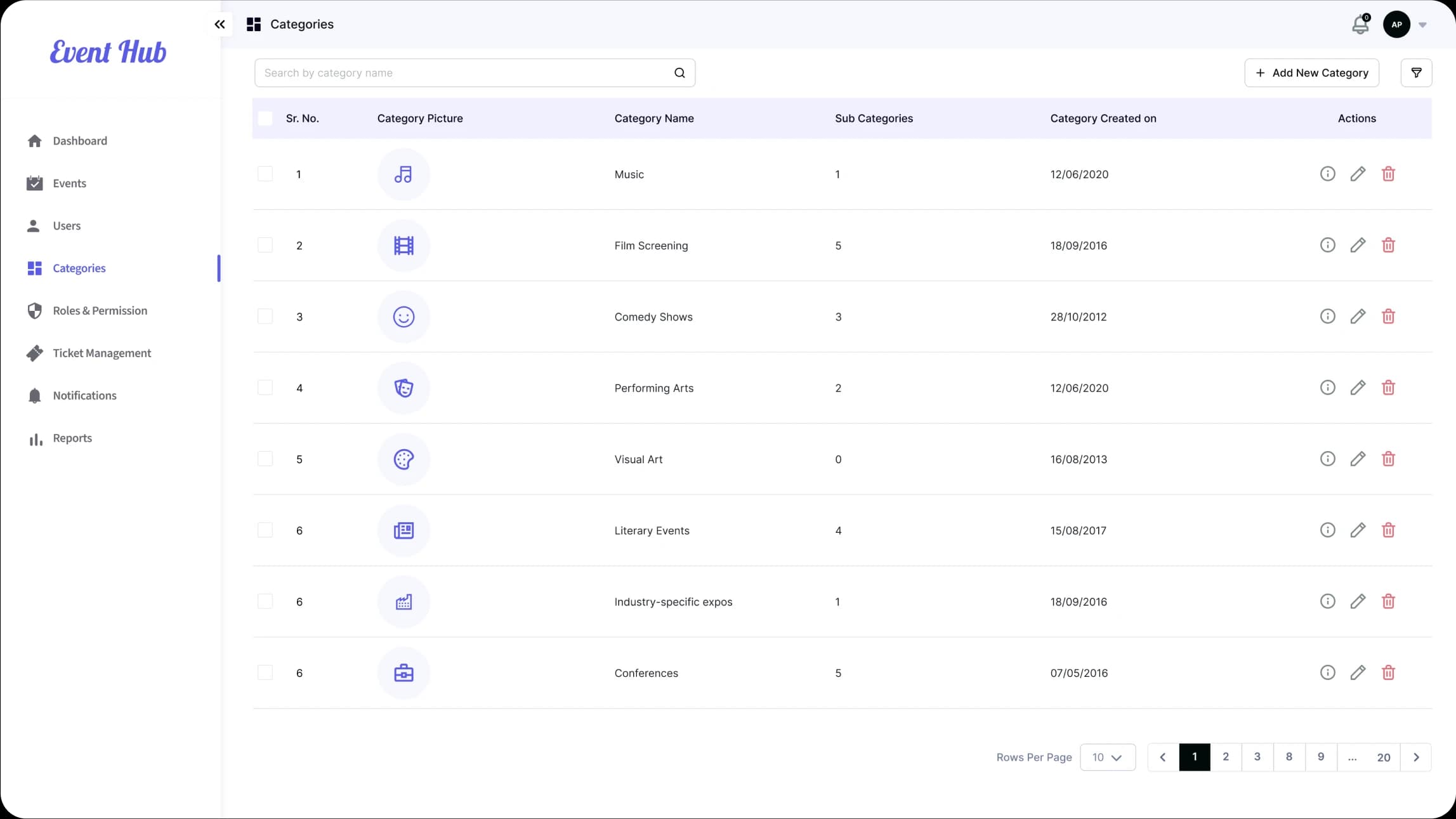Click the Performing Arts category picture icon

(403, 388)
